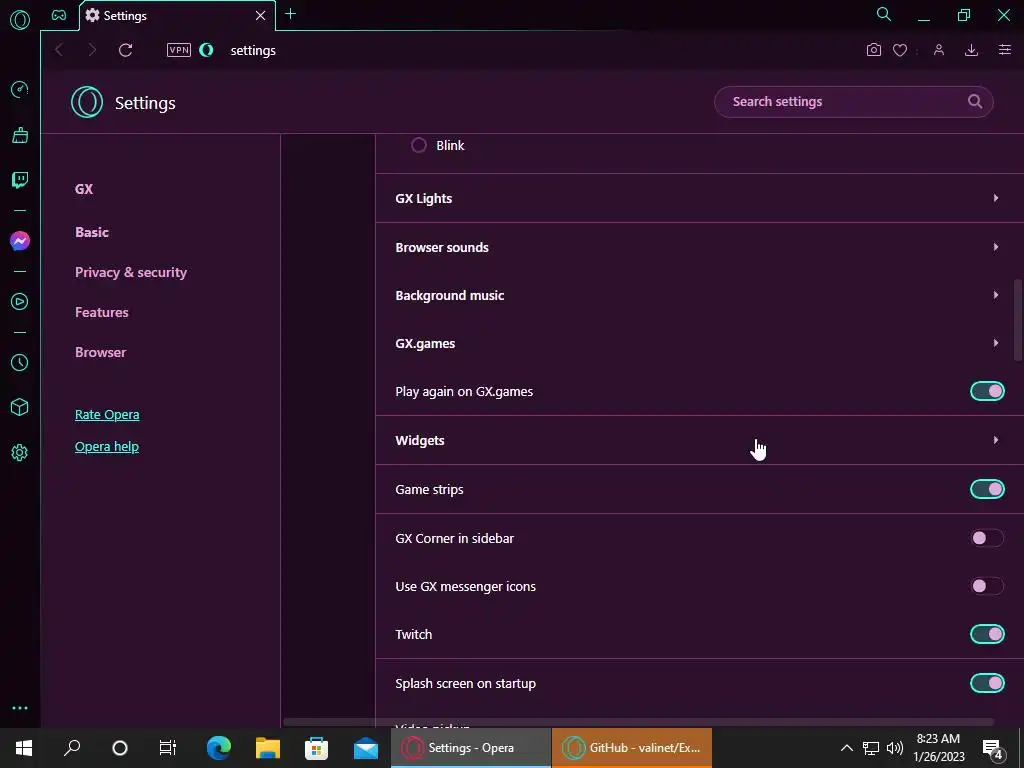Open Mail app from taskbar
This screenshot has height=768, width=1024.
366,748
